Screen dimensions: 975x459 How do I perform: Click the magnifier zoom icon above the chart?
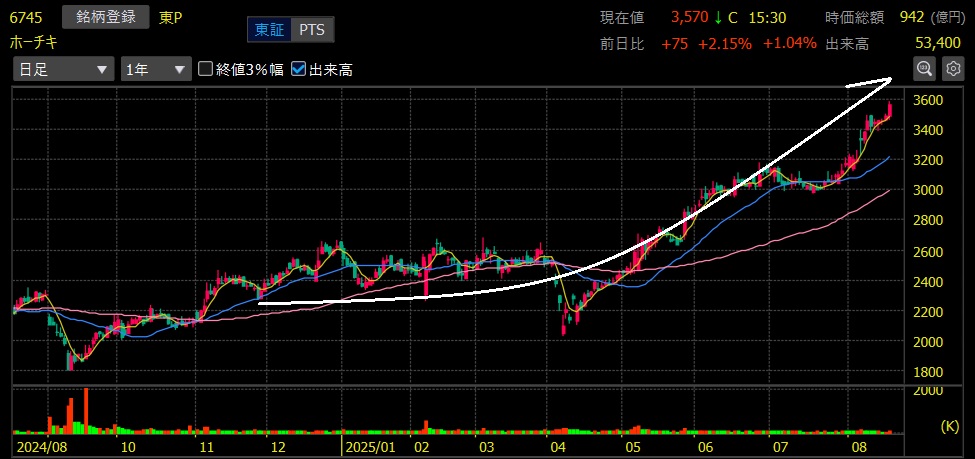[x=925, y=68]
